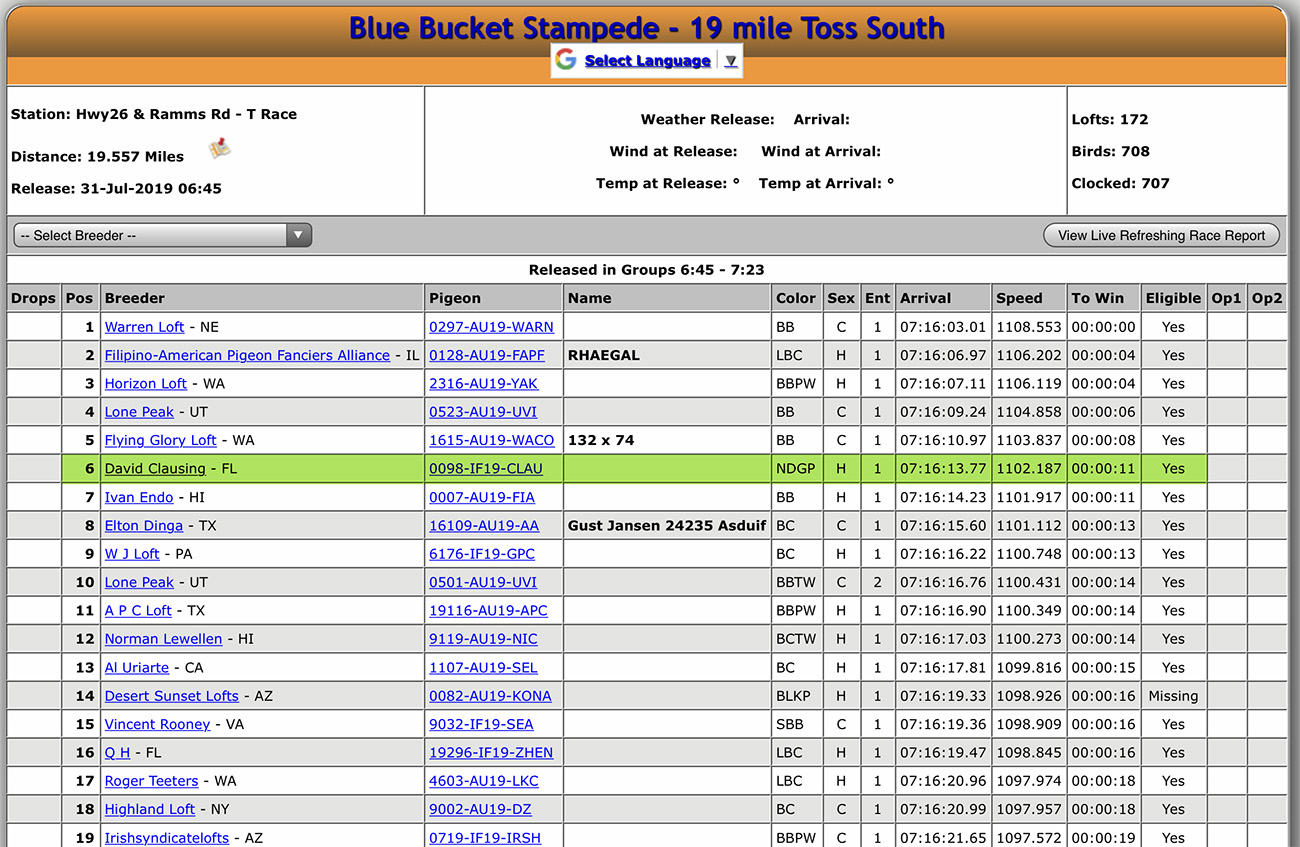Open pigeon 16109-AU19-AA link
Image resolution: width=1300 pixels, height=847 pixels.
(484, 526)
